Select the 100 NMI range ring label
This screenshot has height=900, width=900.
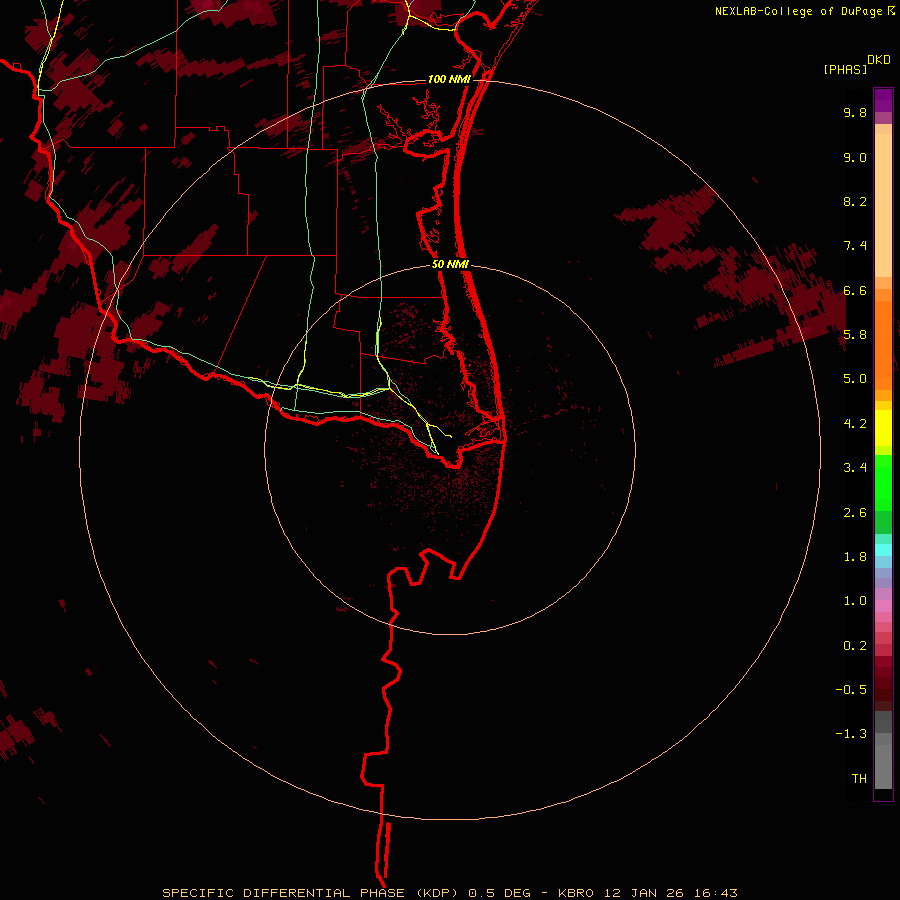click(x=449, y=79)
